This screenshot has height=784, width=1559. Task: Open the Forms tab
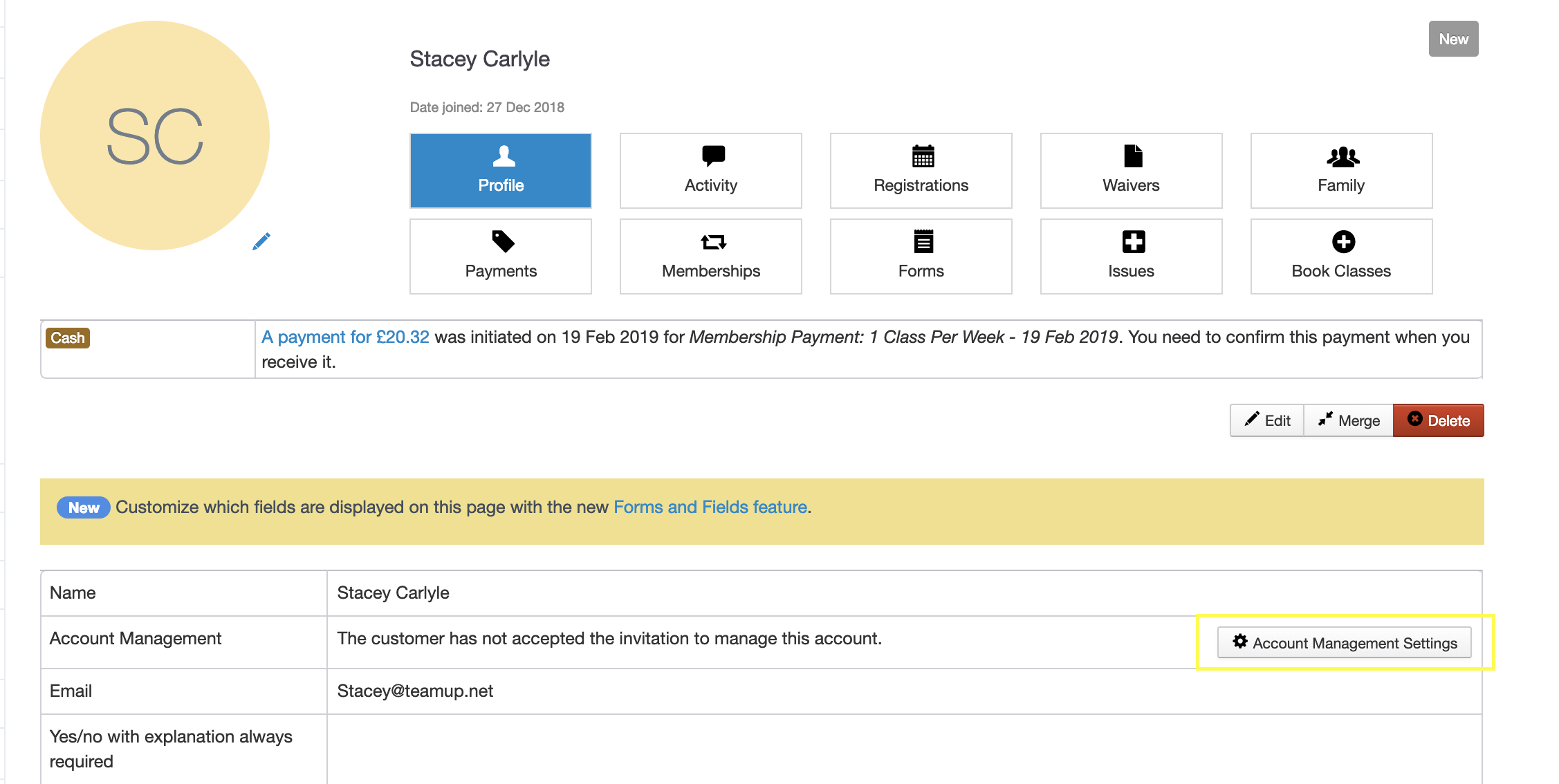921,256
